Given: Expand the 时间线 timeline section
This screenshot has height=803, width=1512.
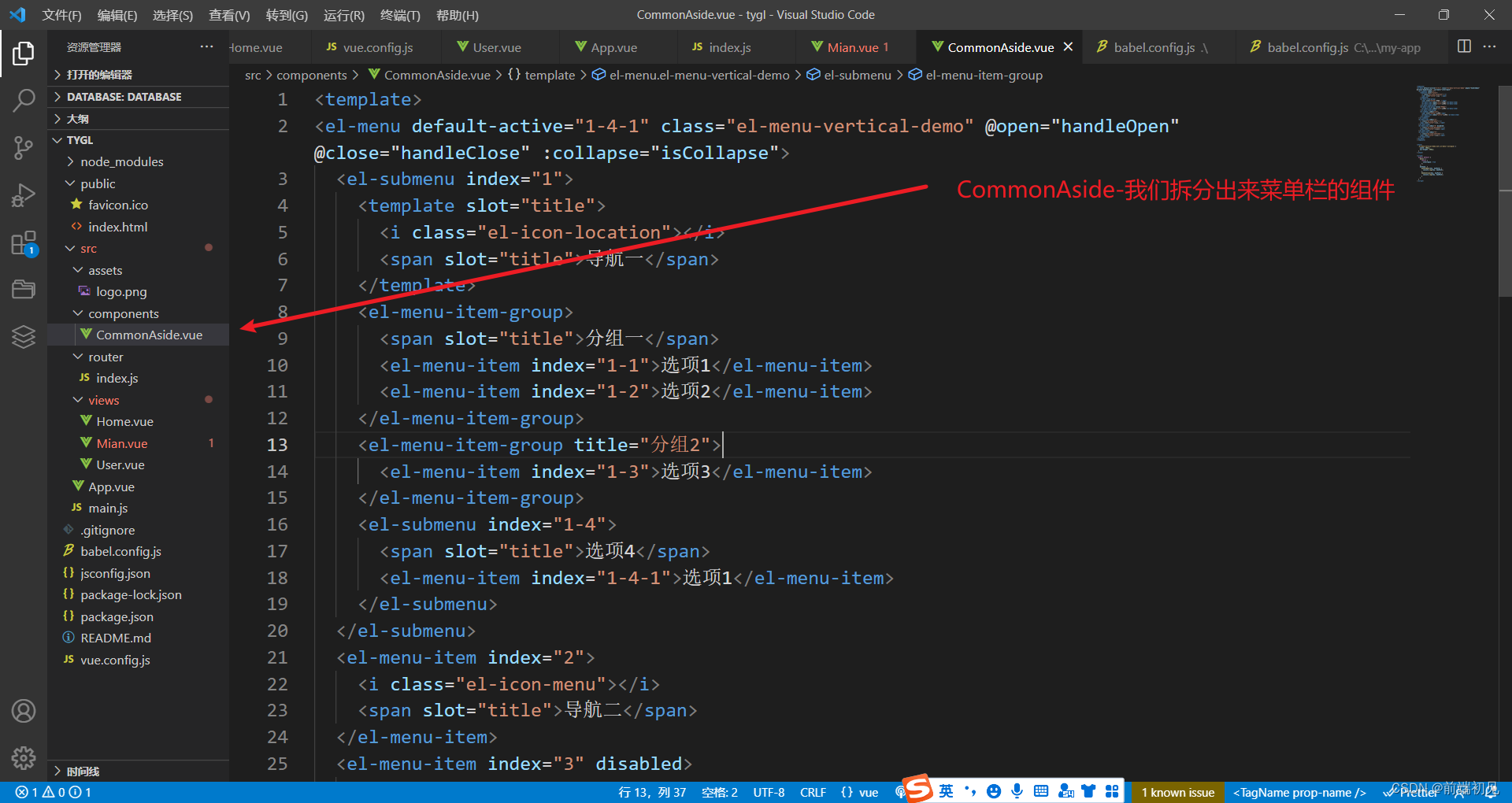Looking at the screenshot, I should [139, 772].
